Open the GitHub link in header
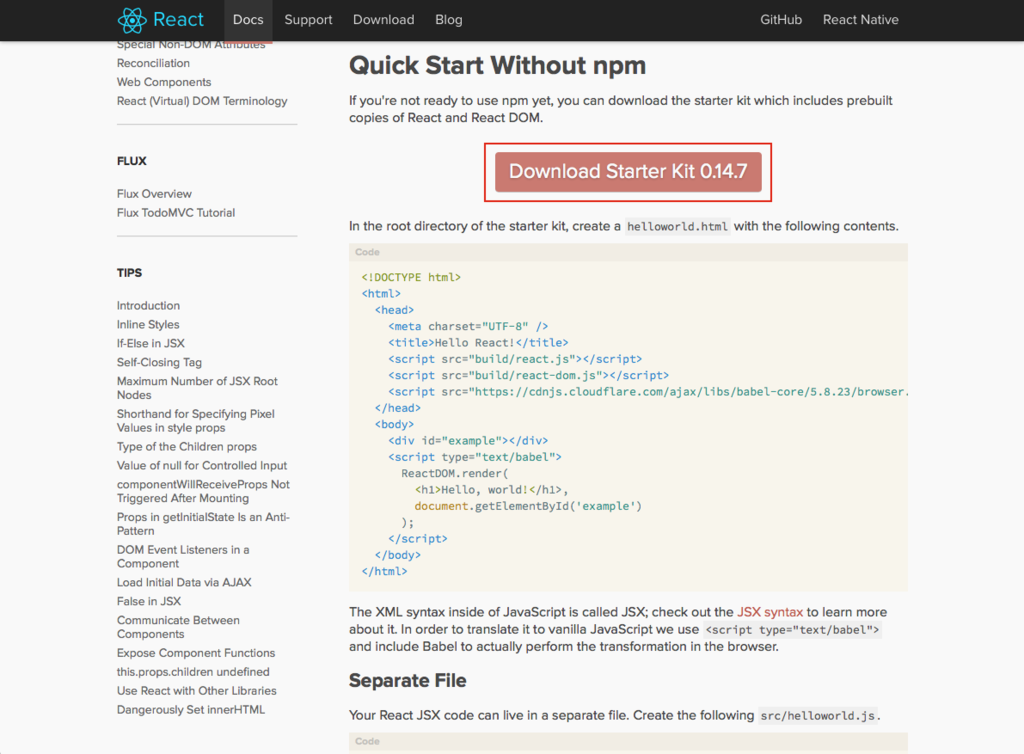This screenshot has width=1024, height=754. pyautogui.click(x=780, y=20)
